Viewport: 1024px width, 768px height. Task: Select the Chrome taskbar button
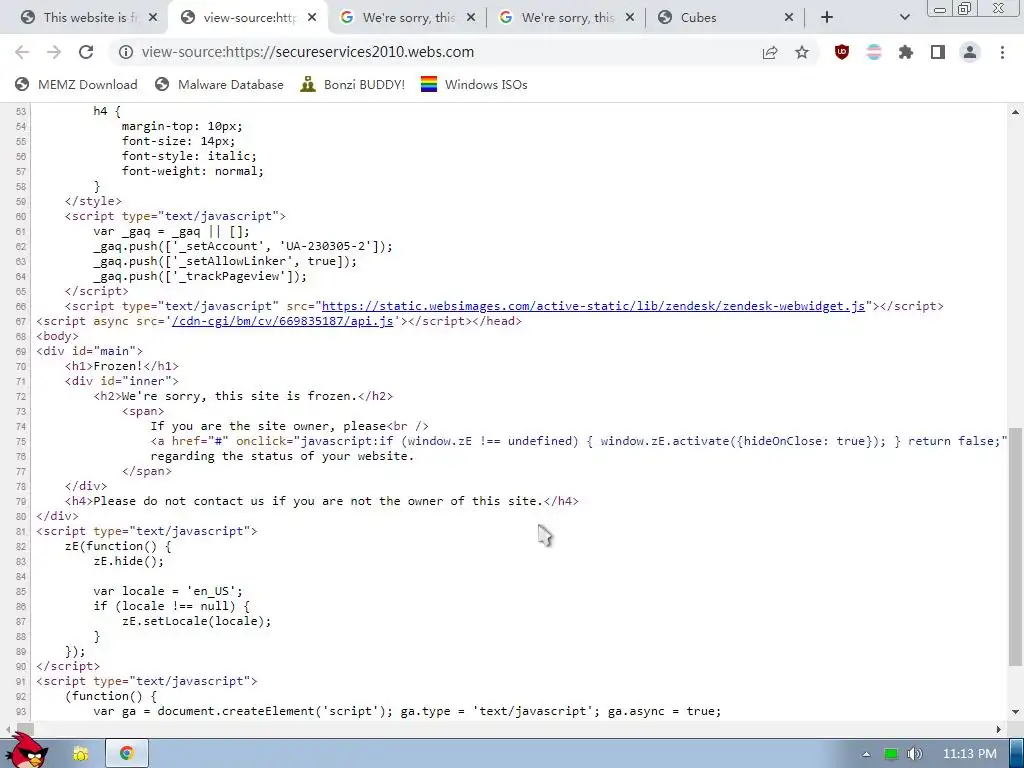pos(127,754)
